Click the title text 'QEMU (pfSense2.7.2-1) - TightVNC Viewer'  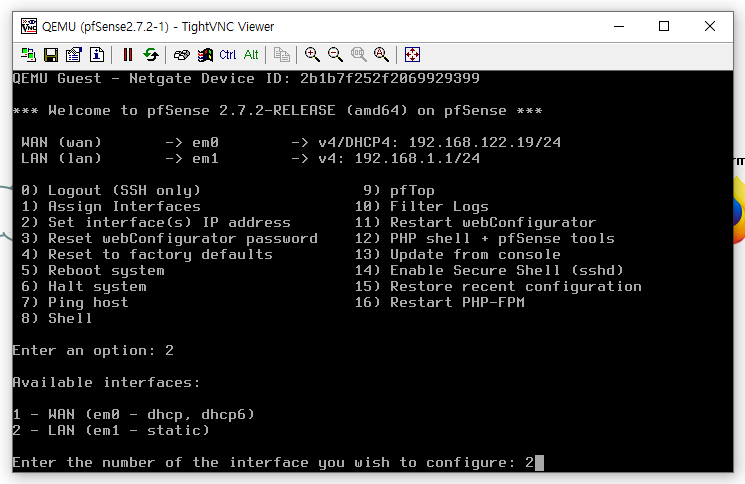(158, 27)
